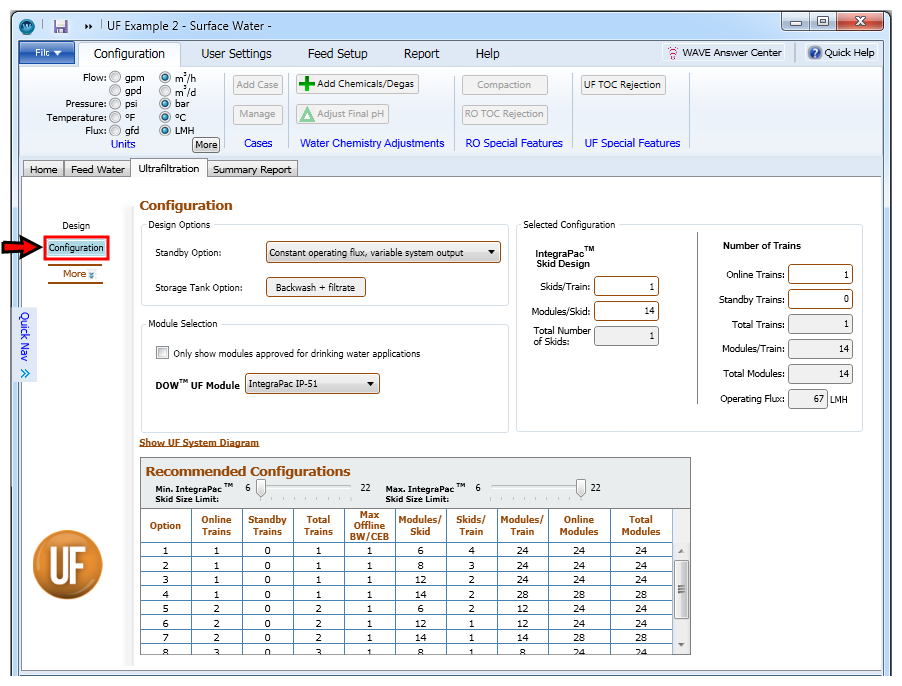Screen dimensions: 902x686
Task: Open User Settings ribbon tab
Action: point(236,54)
